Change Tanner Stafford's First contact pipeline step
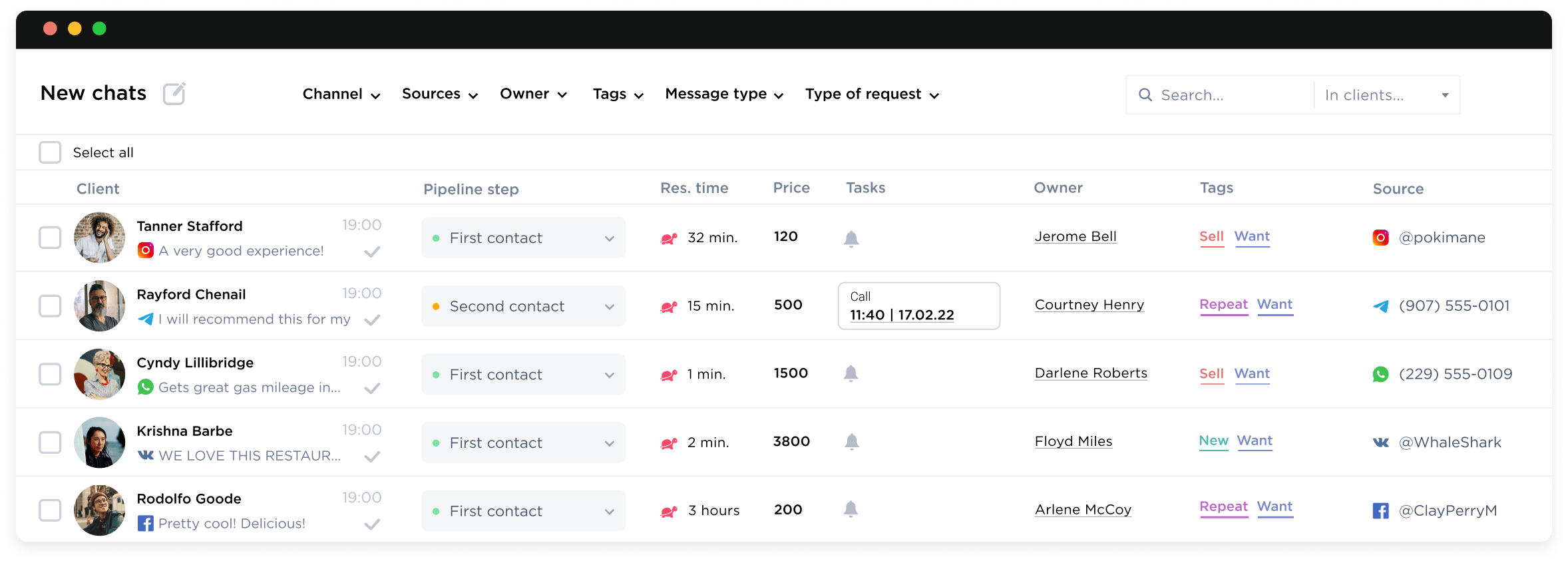1568x563 pixels. [524, 238]
